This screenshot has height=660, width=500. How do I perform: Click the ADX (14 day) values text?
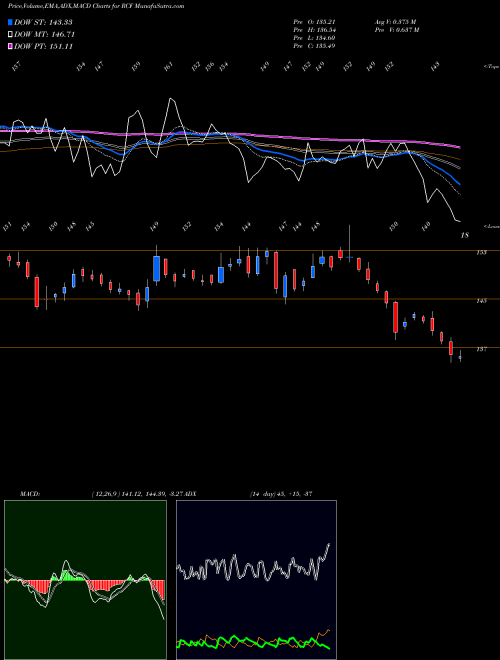281,494
